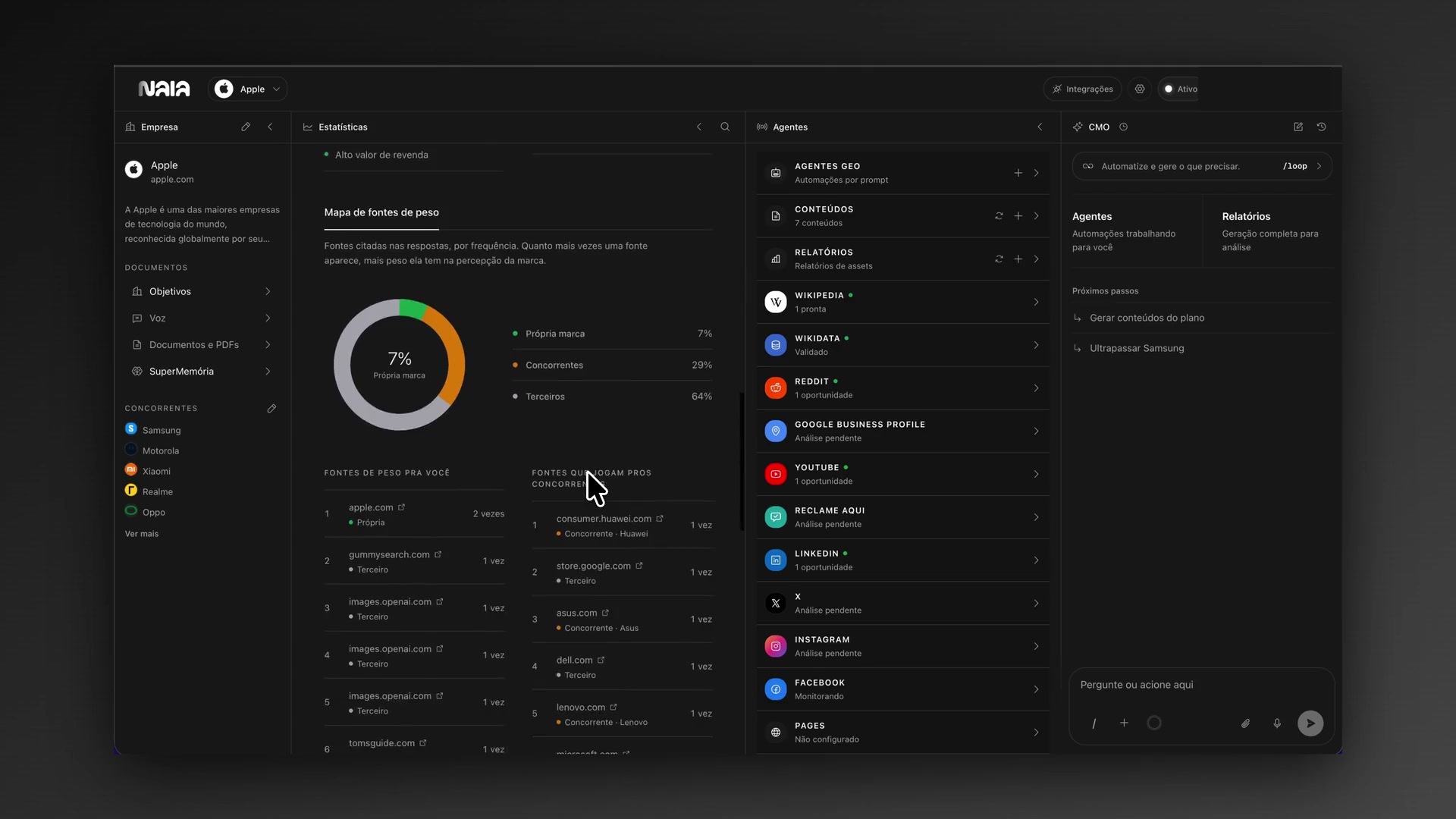Open YouTube agent icon
The width and height of the screenshot is (1456, 819).
pyautogui.click(x=776, y=474)
